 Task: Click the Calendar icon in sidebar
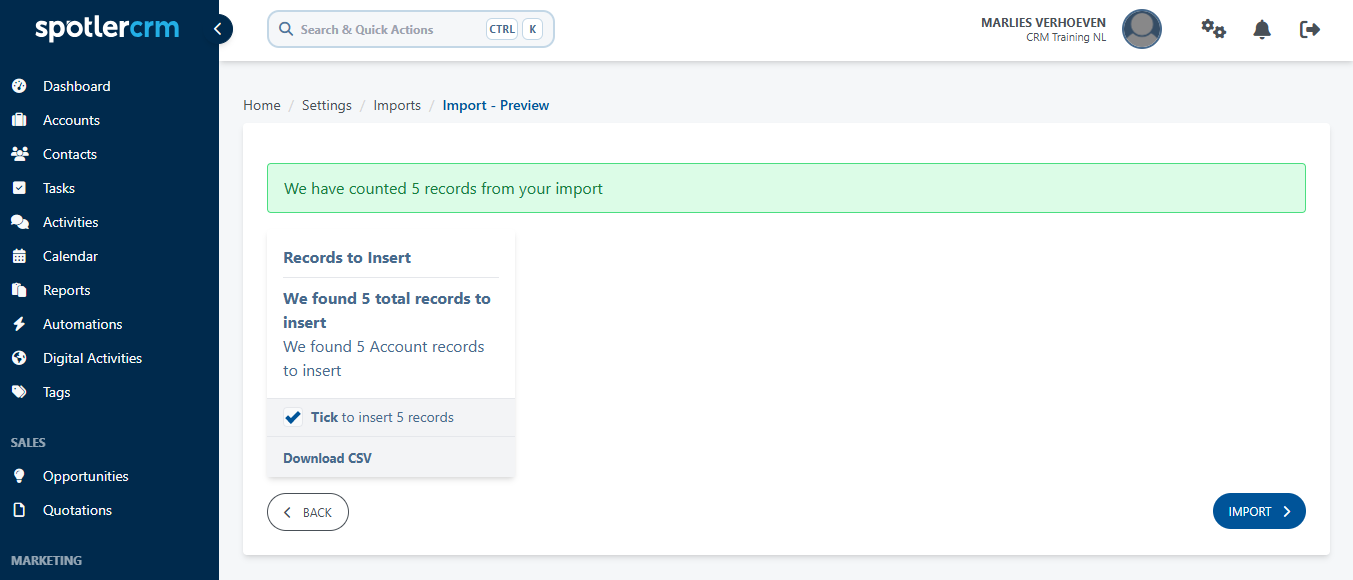(19, 256)
